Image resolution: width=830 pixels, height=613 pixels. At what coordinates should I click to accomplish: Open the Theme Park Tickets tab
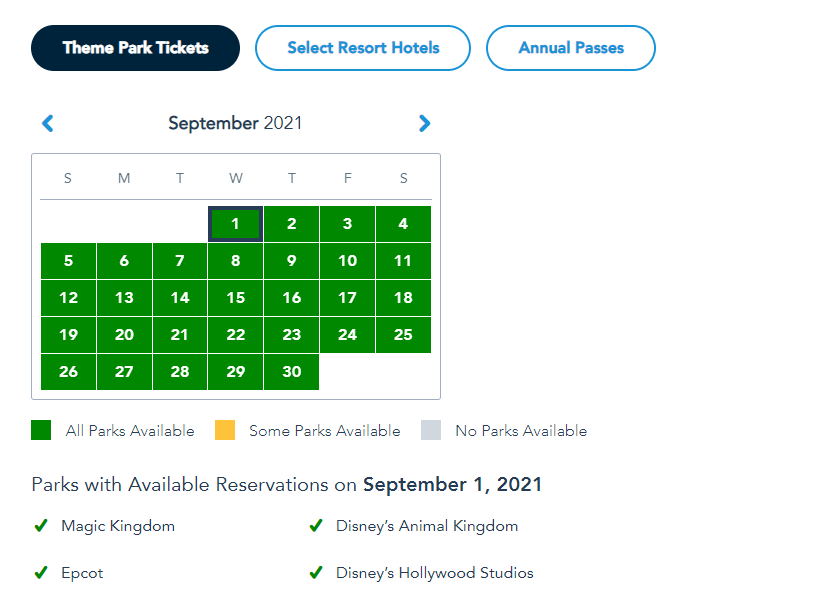tap(136, 48)
